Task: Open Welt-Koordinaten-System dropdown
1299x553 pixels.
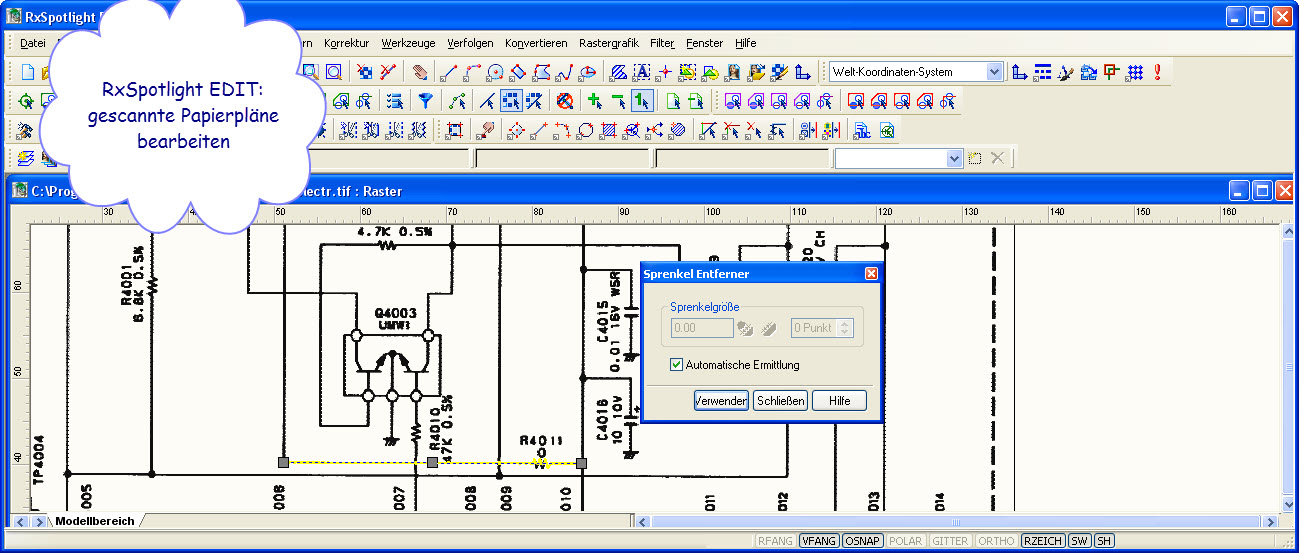Action: point(993,72)
